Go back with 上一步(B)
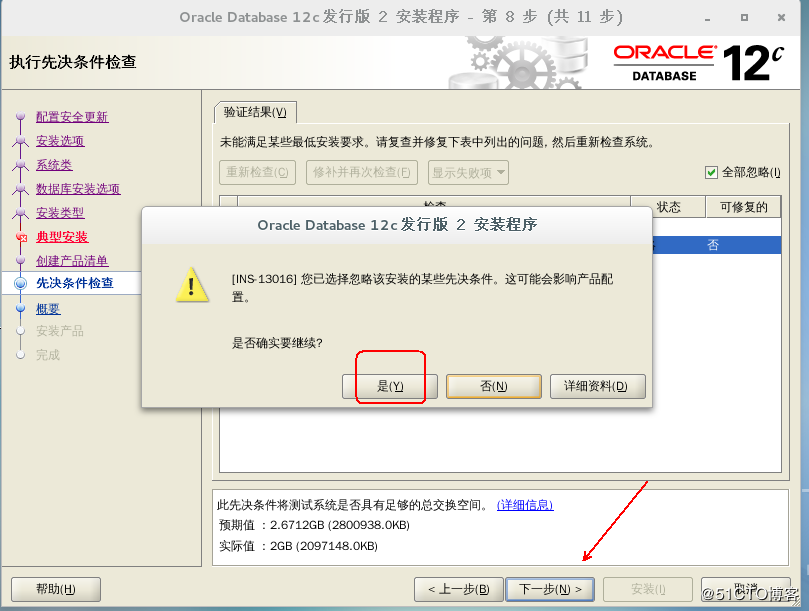The height and width of the screenshot is (611, 809). 459,589
